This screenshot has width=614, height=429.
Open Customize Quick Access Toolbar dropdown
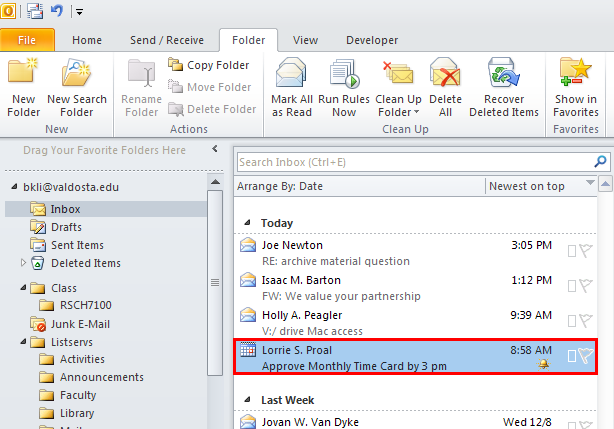coord(79,12)
